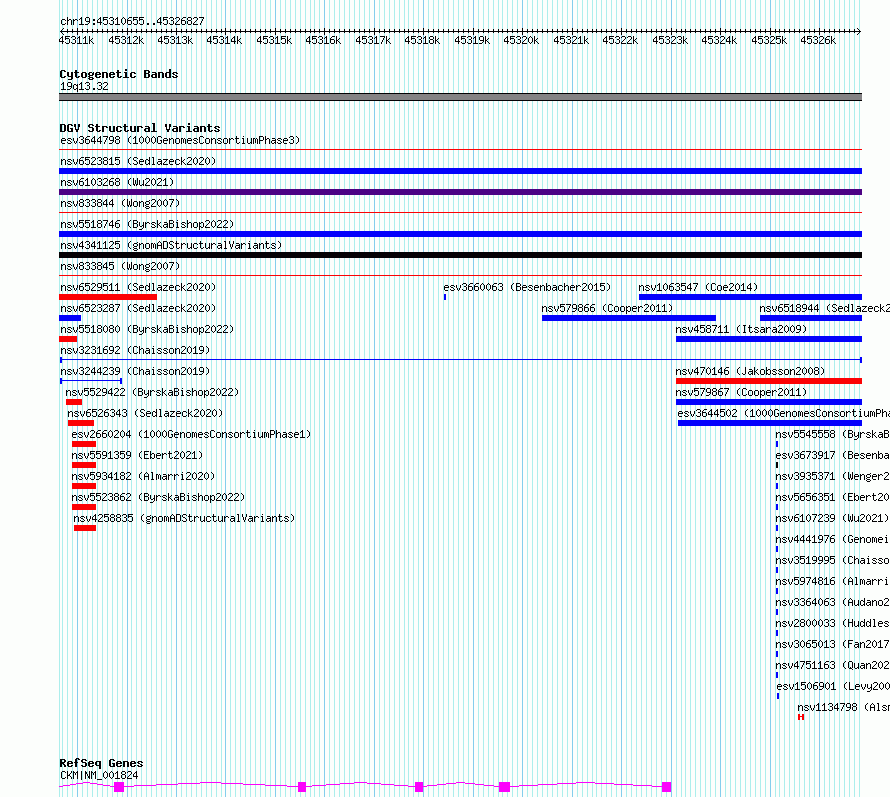
Task: Click the purple nsv6103268 Wu2021 bar
Action: [x=460, y=192]
